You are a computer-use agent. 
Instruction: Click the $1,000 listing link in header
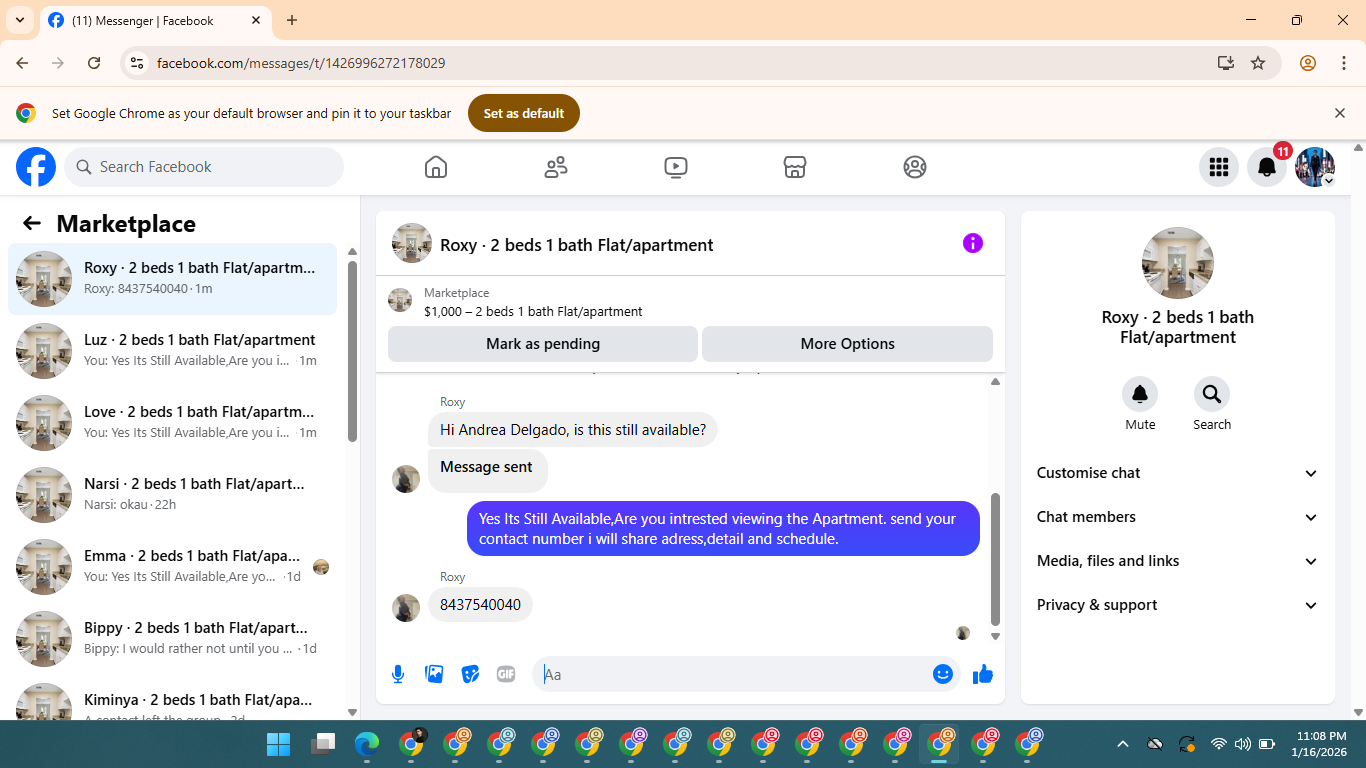pos(533,311)
